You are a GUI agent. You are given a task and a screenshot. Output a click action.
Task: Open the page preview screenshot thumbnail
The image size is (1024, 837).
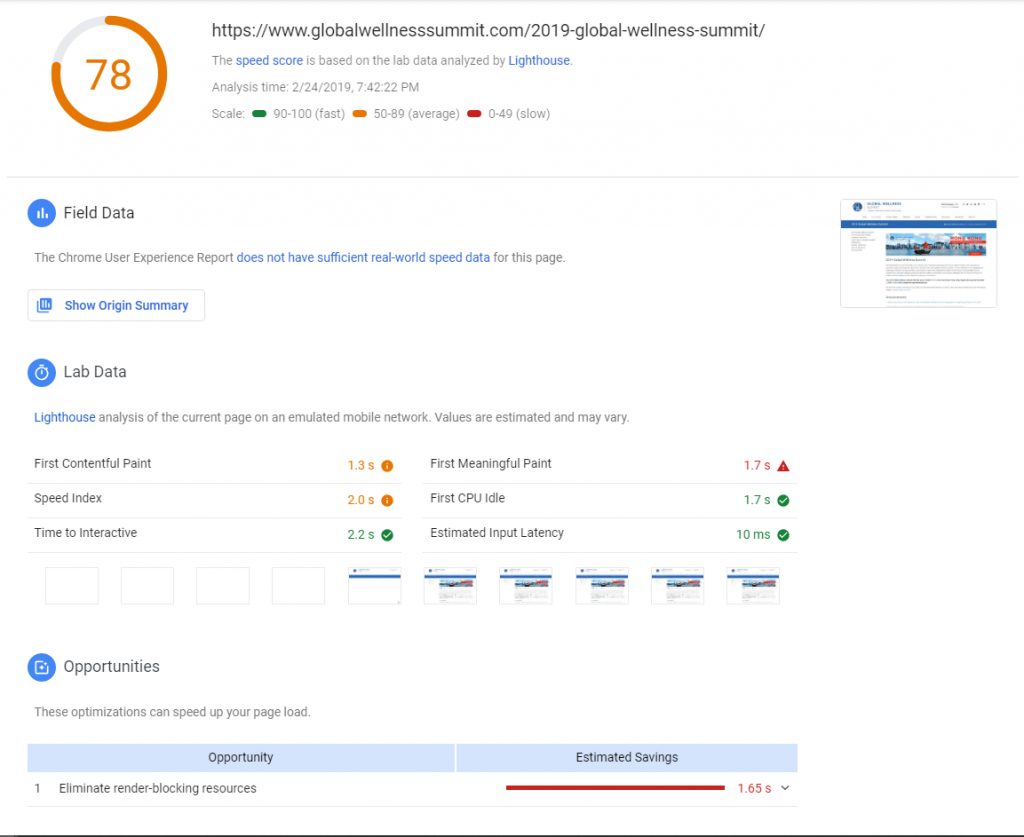coord(918,253)
